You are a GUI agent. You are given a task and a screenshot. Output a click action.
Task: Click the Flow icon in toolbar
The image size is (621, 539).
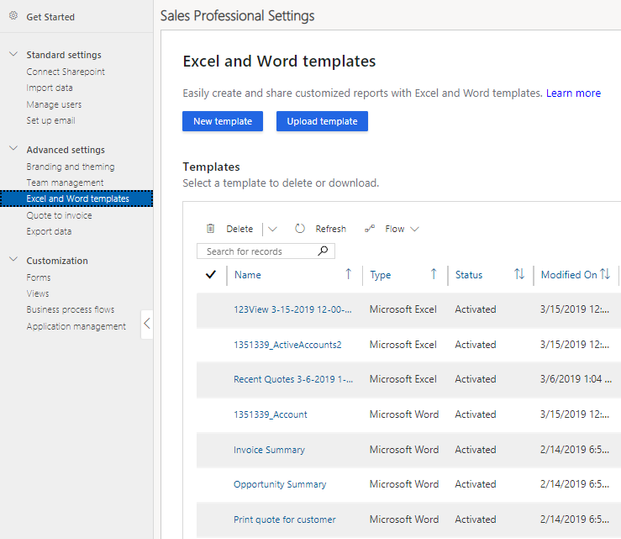370,229
